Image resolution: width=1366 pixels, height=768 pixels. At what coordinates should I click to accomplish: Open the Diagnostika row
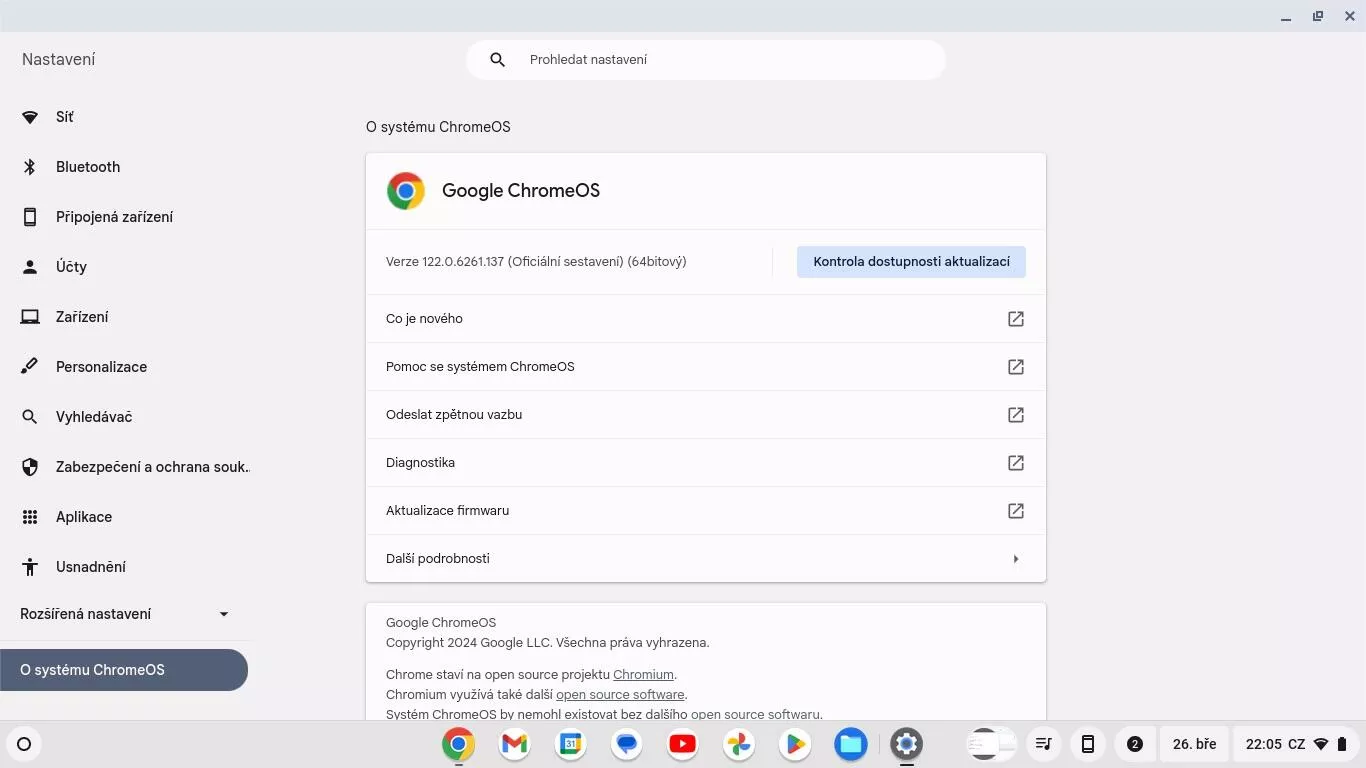click(706, 463)
